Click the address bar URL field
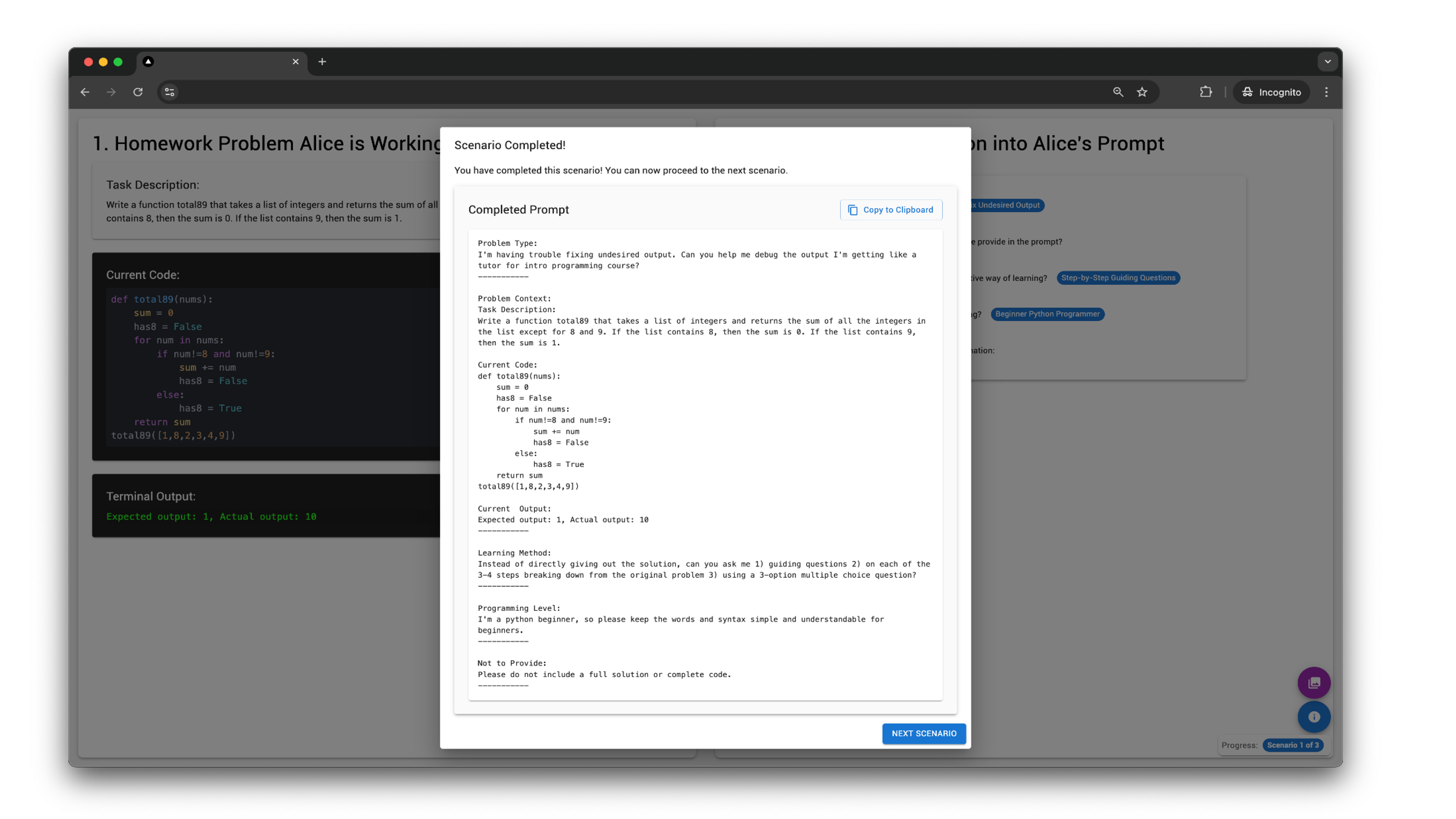This screenshot has width=1456, height=819. point(622,92)
